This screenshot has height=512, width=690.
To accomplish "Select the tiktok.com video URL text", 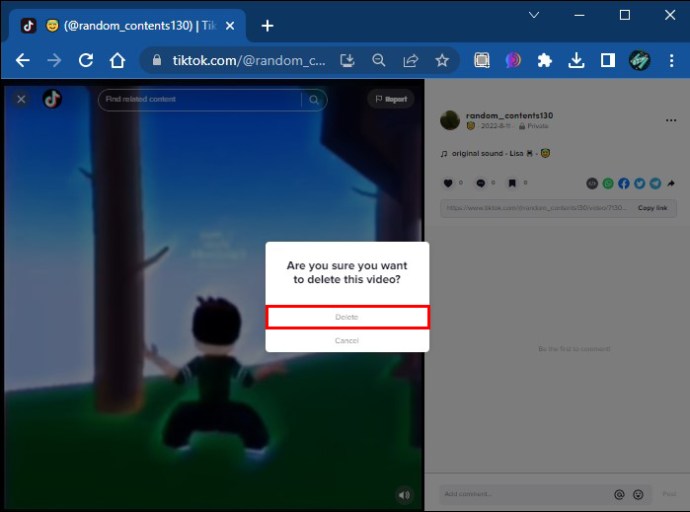I will [536, 208].
